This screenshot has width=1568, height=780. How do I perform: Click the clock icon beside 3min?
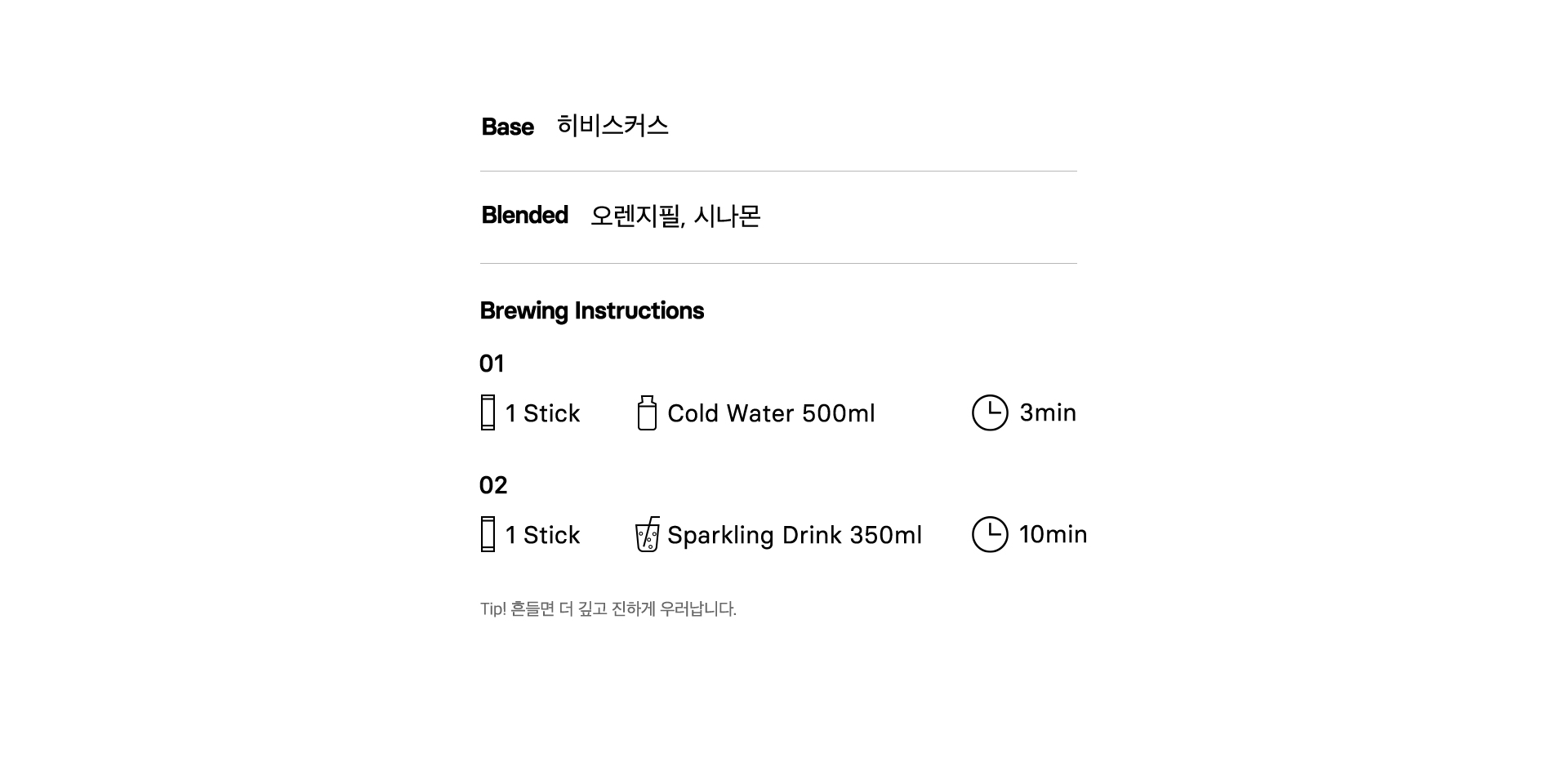coord(990,412)
